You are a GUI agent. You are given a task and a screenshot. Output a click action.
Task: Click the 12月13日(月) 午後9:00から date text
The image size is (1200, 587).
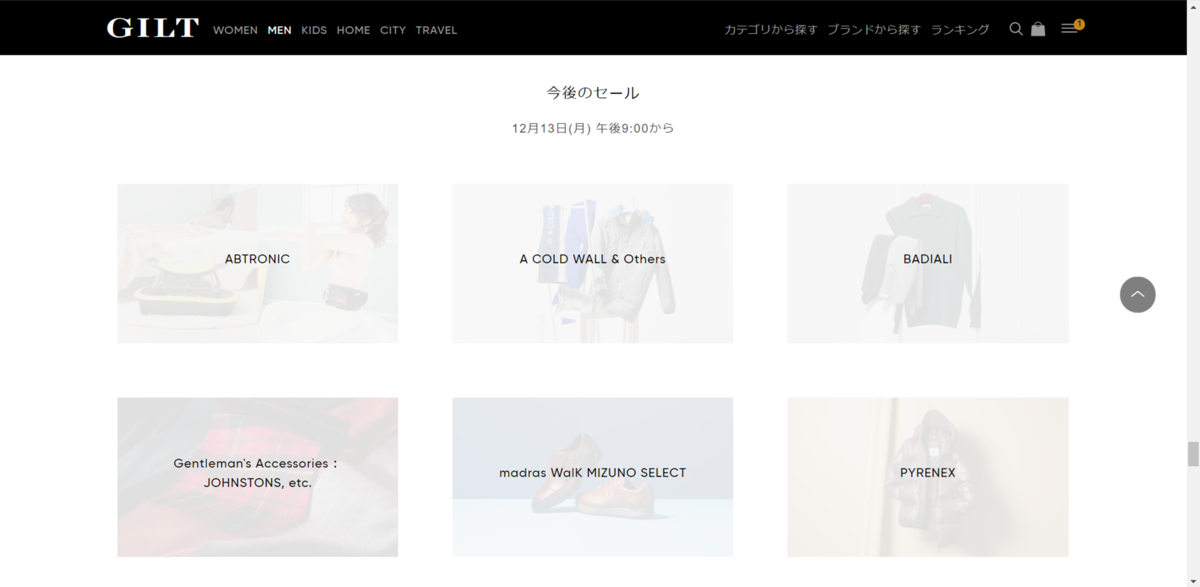593,128
